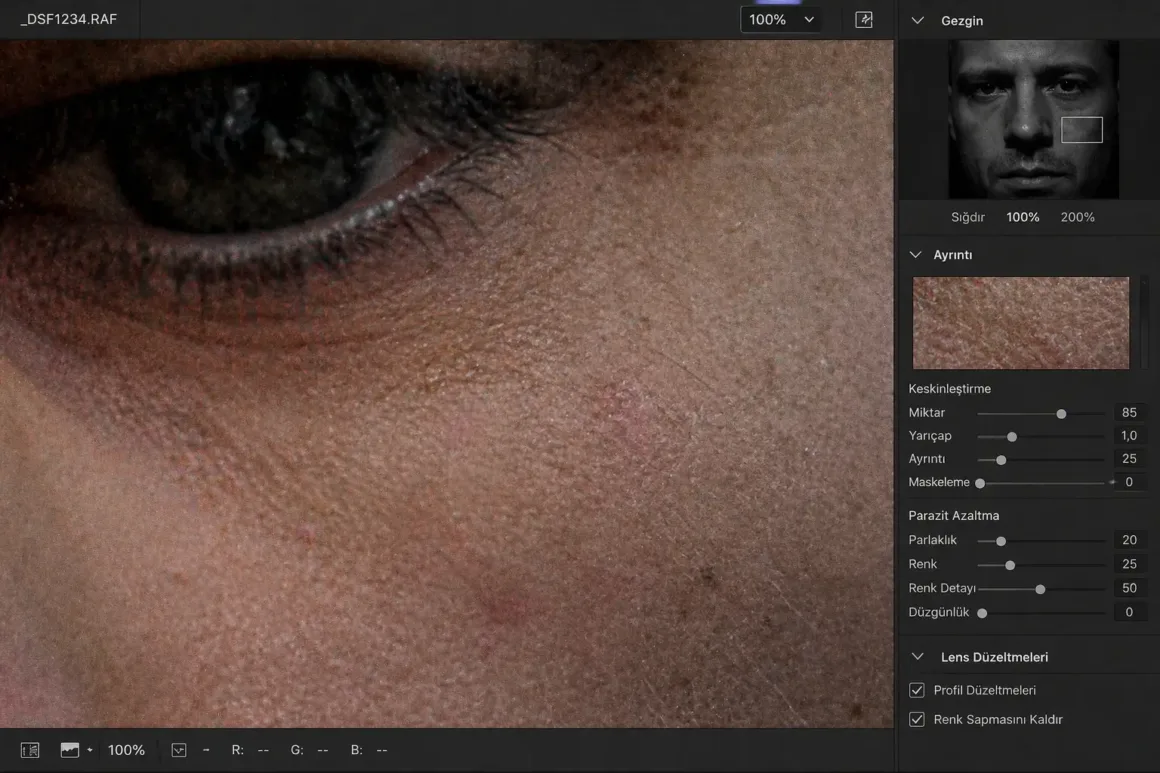Click the filmstrip toggle icon in bottom bar
The height and width of the screenshot is (773, 1160).
point(30,750)
